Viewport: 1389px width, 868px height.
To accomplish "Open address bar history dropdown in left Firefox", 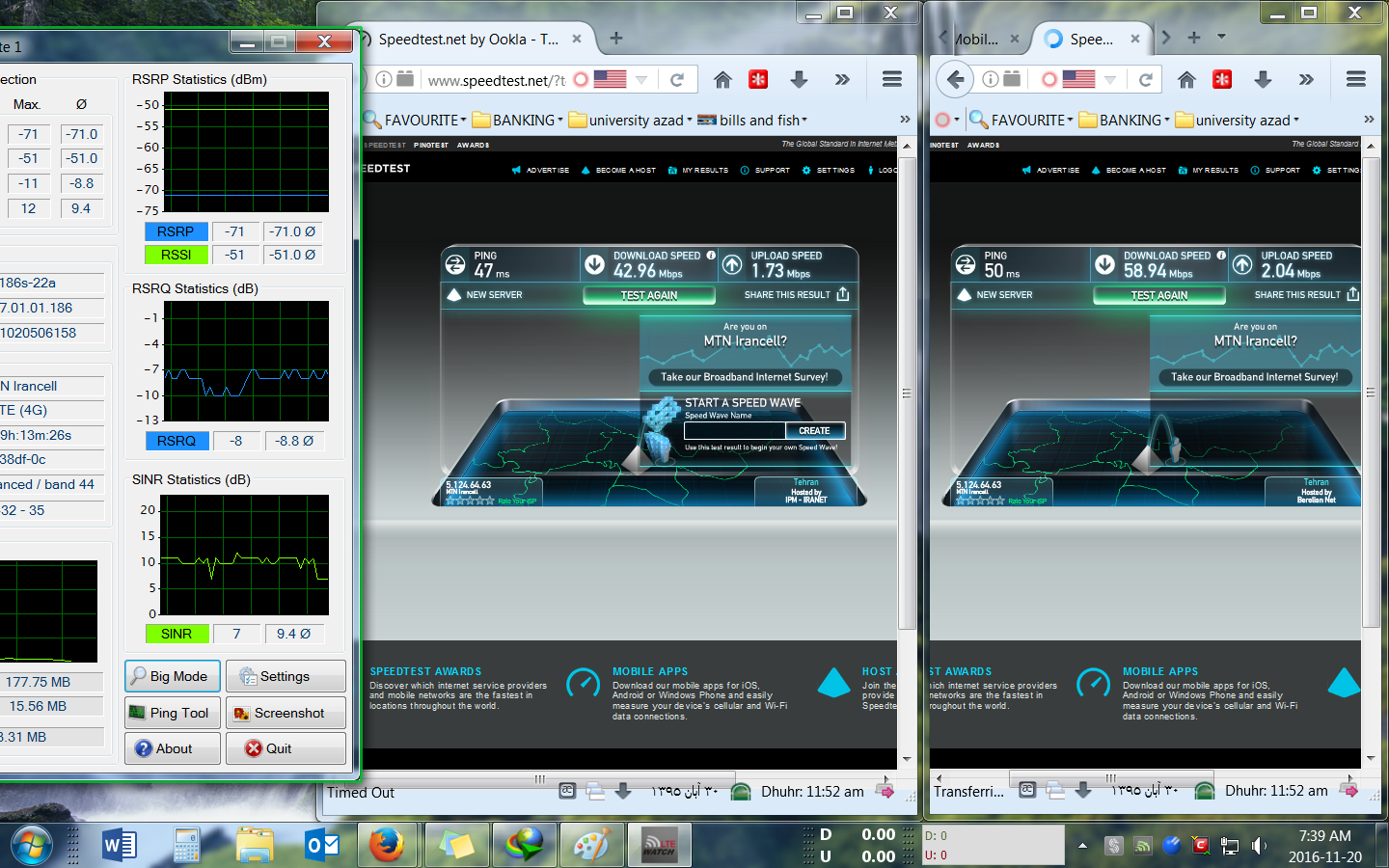I will click(x=641, y=80).
